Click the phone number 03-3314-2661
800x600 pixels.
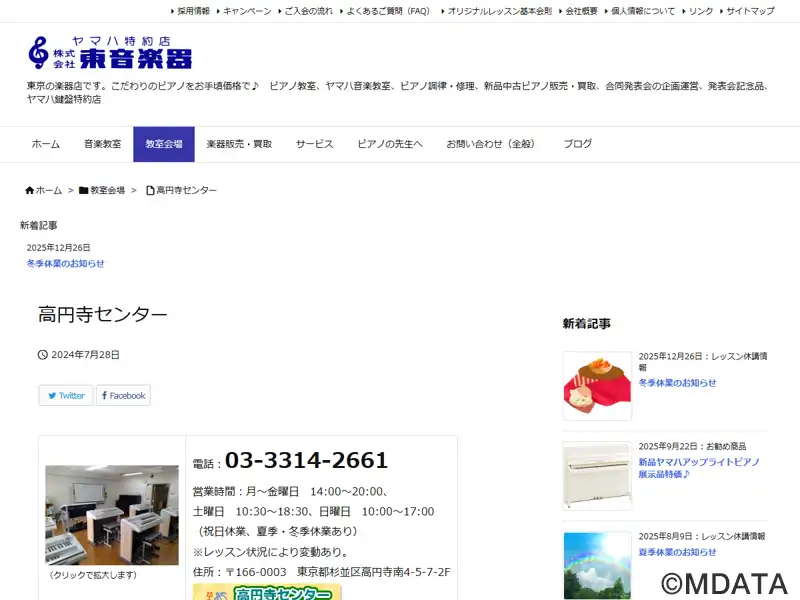[x=306, y=460]
